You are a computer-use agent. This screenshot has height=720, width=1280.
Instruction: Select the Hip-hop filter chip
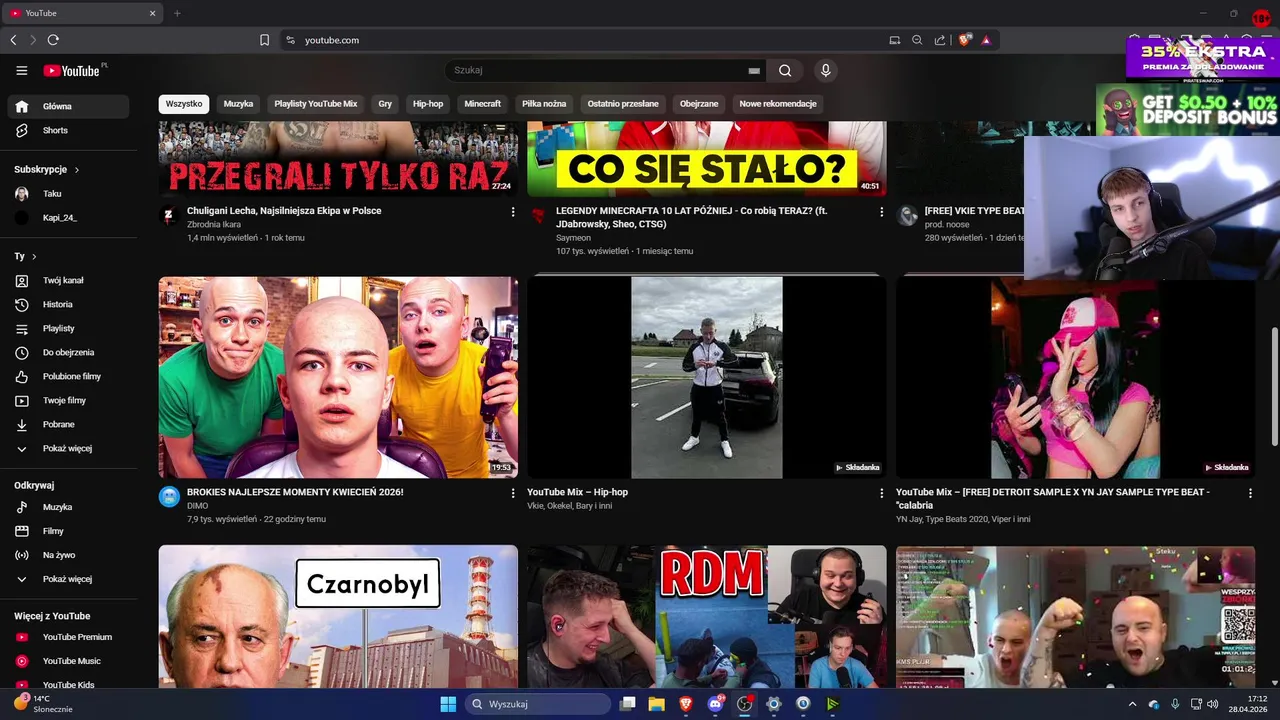[428, 104]
